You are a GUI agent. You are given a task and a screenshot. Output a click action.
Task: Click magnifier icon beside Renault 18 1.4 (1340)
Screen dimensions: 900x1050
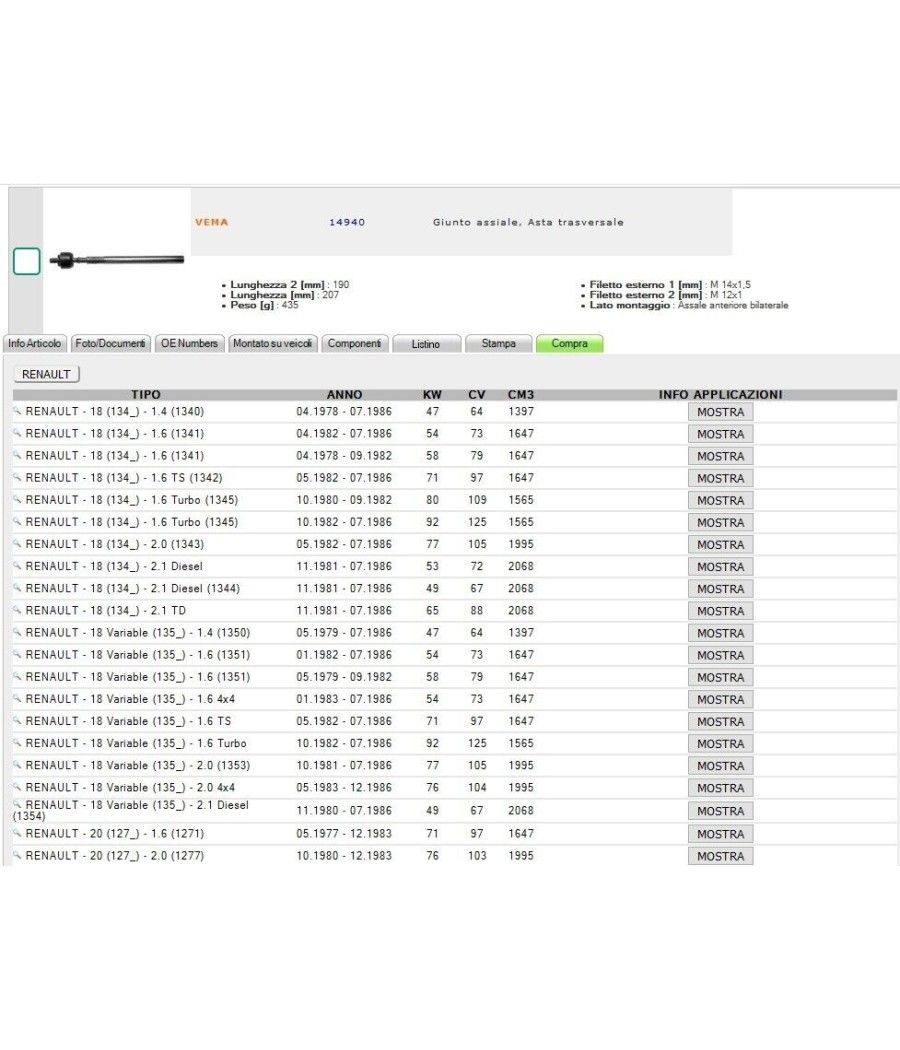(x=17, y=410)
